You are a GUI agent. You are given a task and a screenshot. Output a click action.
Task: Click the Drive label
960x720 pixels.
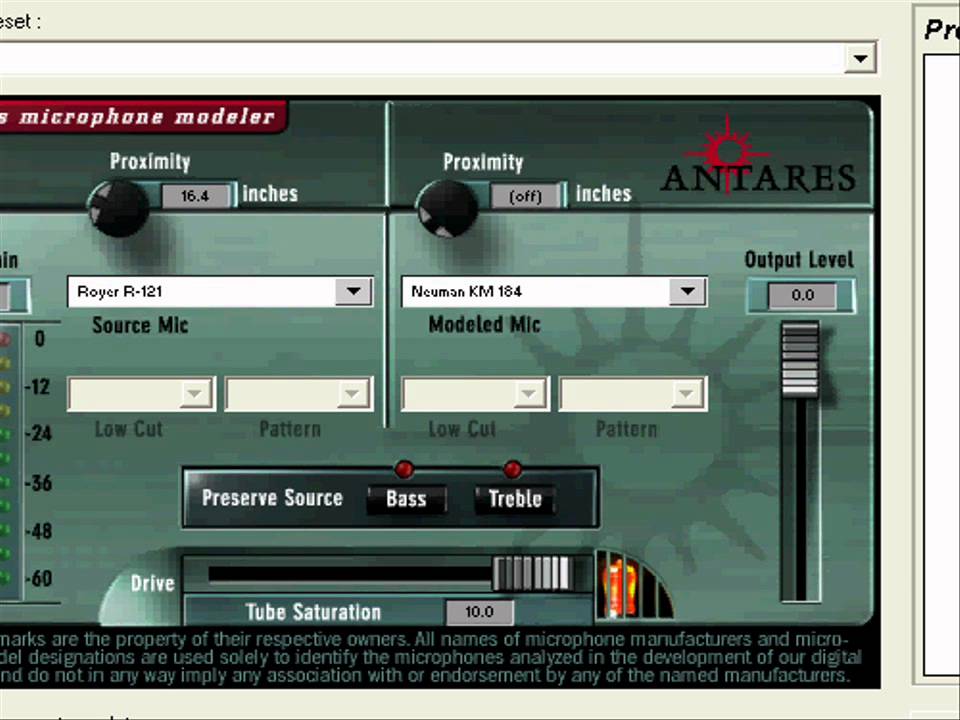pyautogui.click(x=152, y=583)
